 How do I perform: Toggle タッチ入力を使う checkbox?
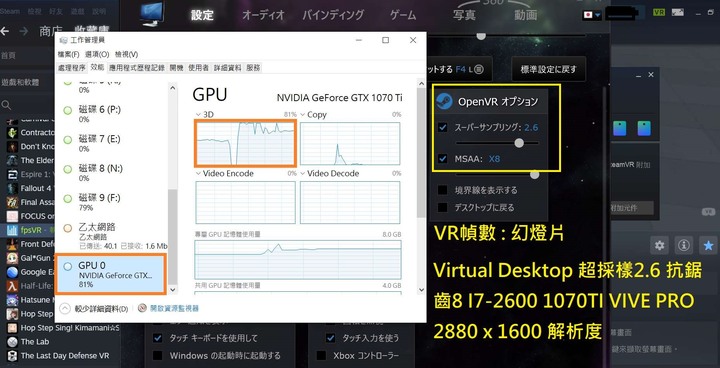coord(330,338)
